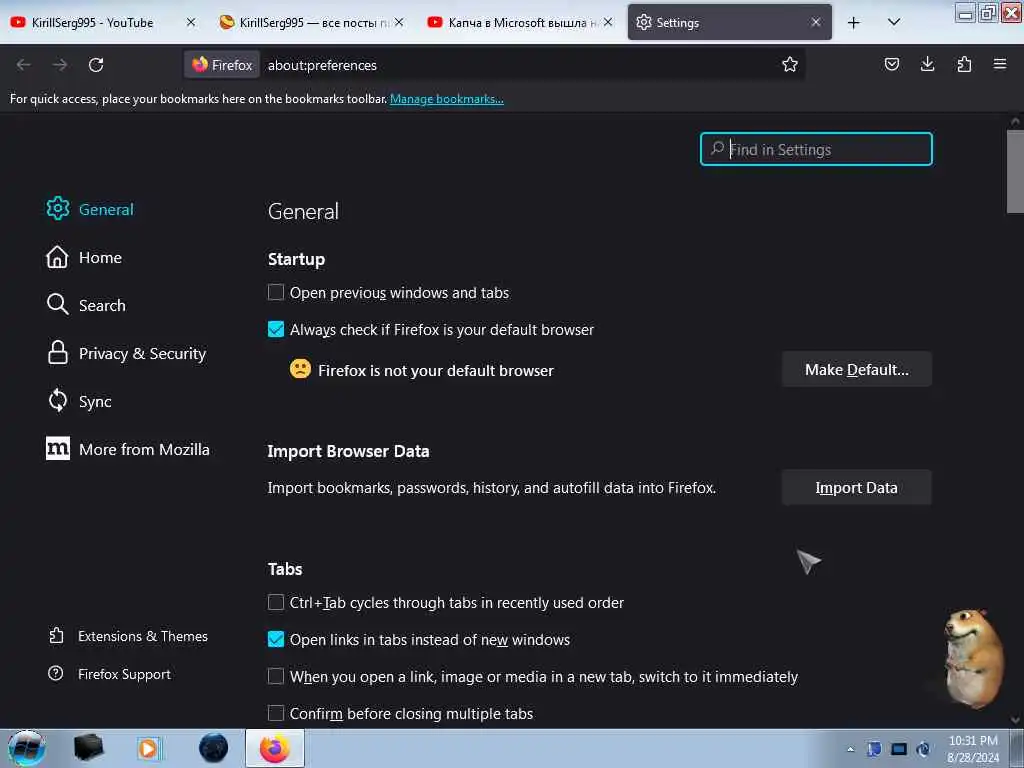
Task: Enable Open previous windows and tabs
Action: (276, 292)
